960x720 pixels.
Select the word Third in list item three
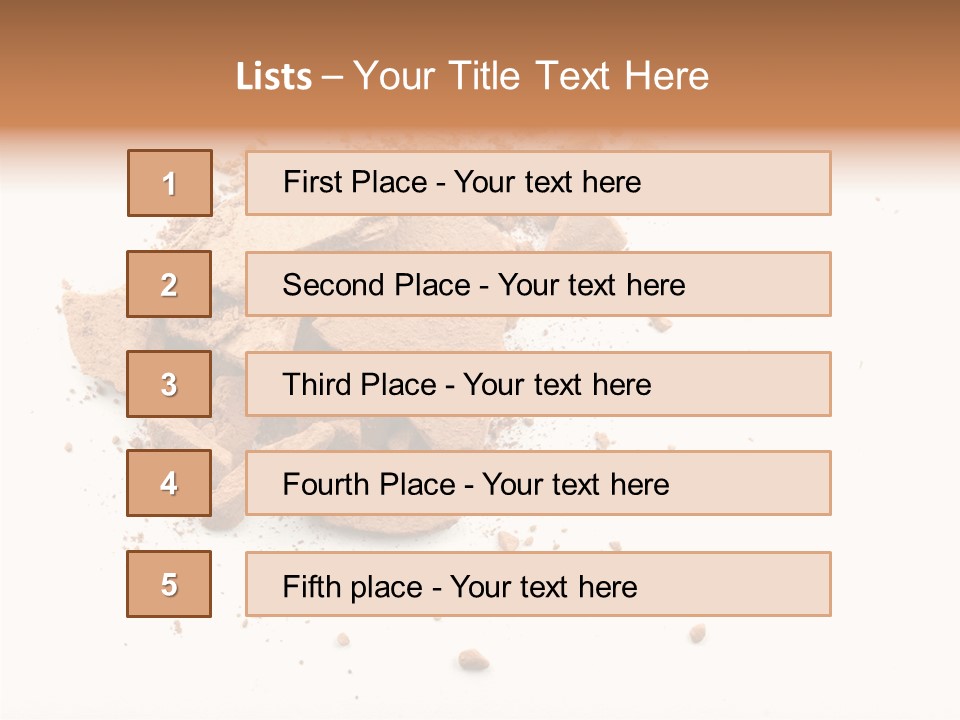pos(317,384)
